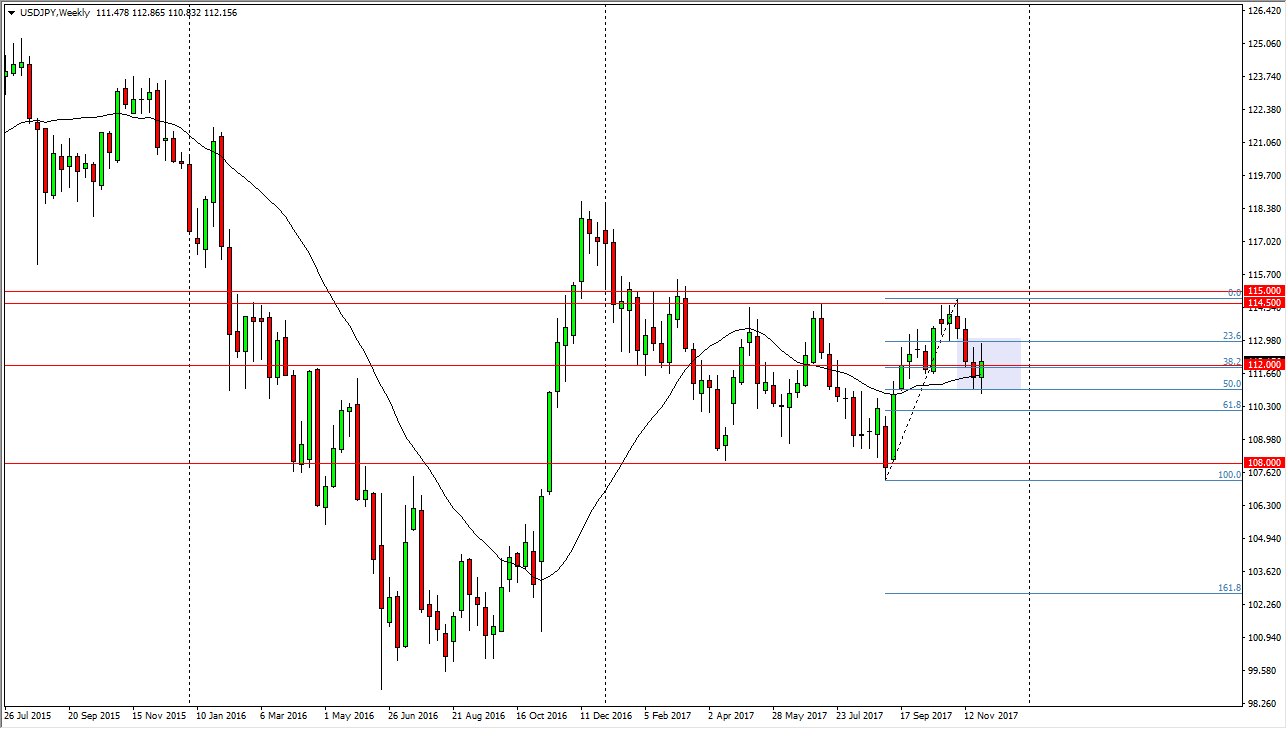Click the USDJPY,Weekly title text

(55, 13)
